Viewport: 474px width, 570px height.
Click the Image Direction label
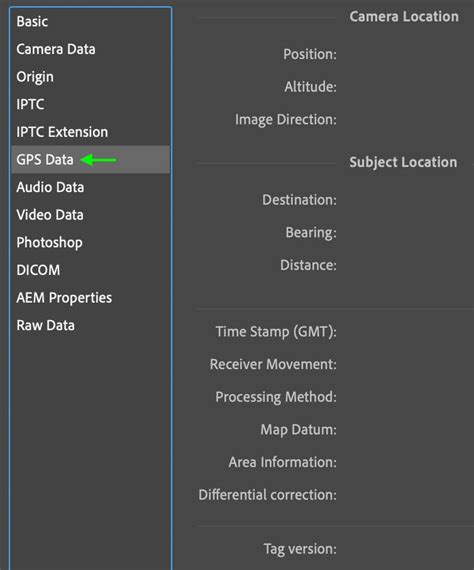286,120
